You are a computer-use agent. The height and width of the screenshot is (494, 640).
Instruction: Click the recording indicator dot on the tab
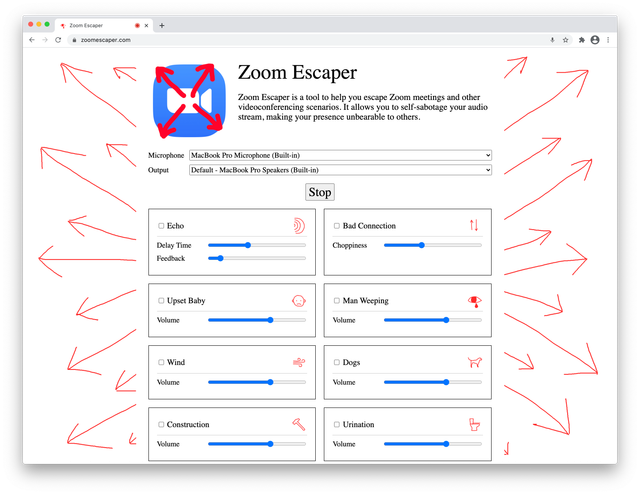137,25
